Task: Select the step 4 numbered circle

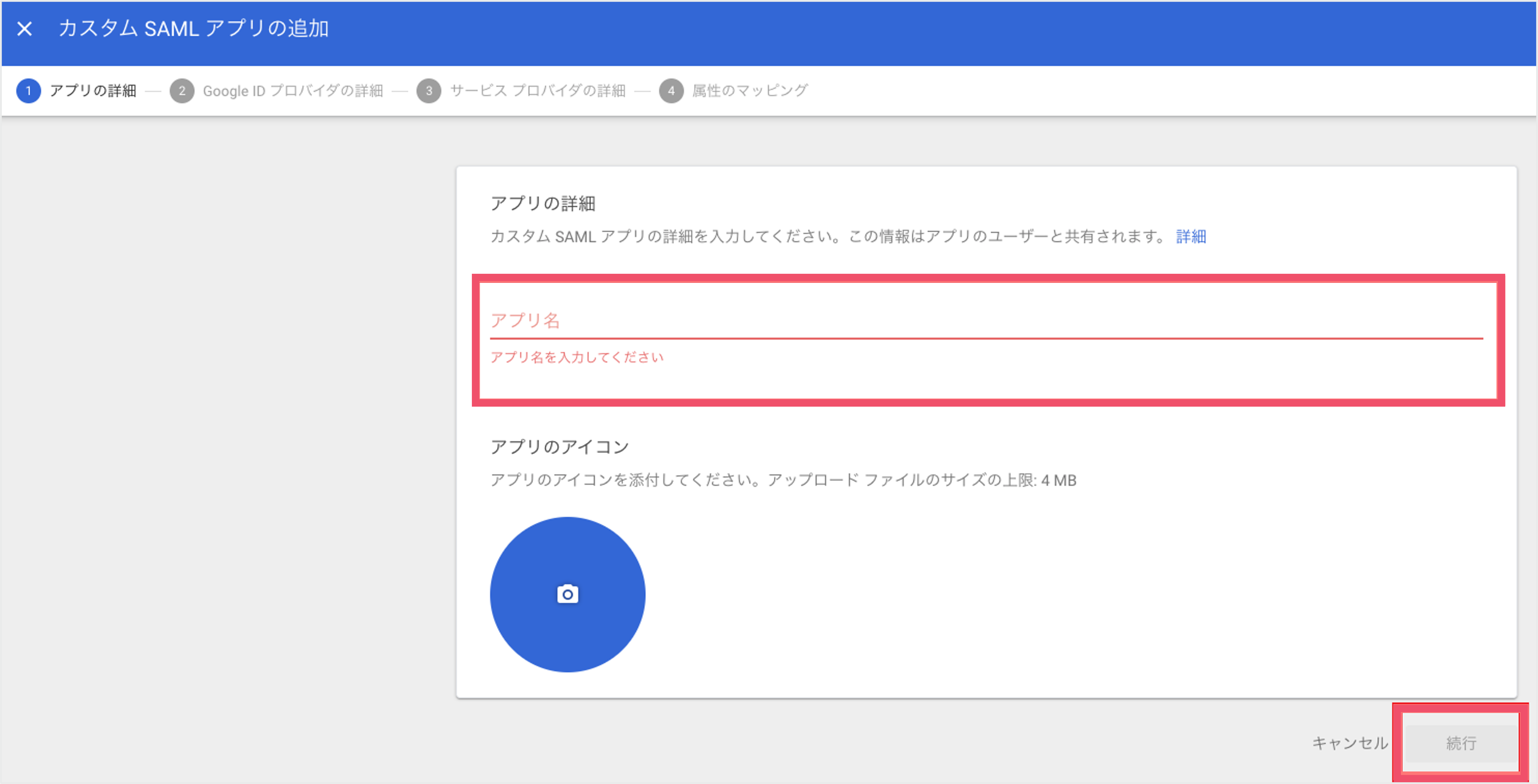Action: [671, 91]
